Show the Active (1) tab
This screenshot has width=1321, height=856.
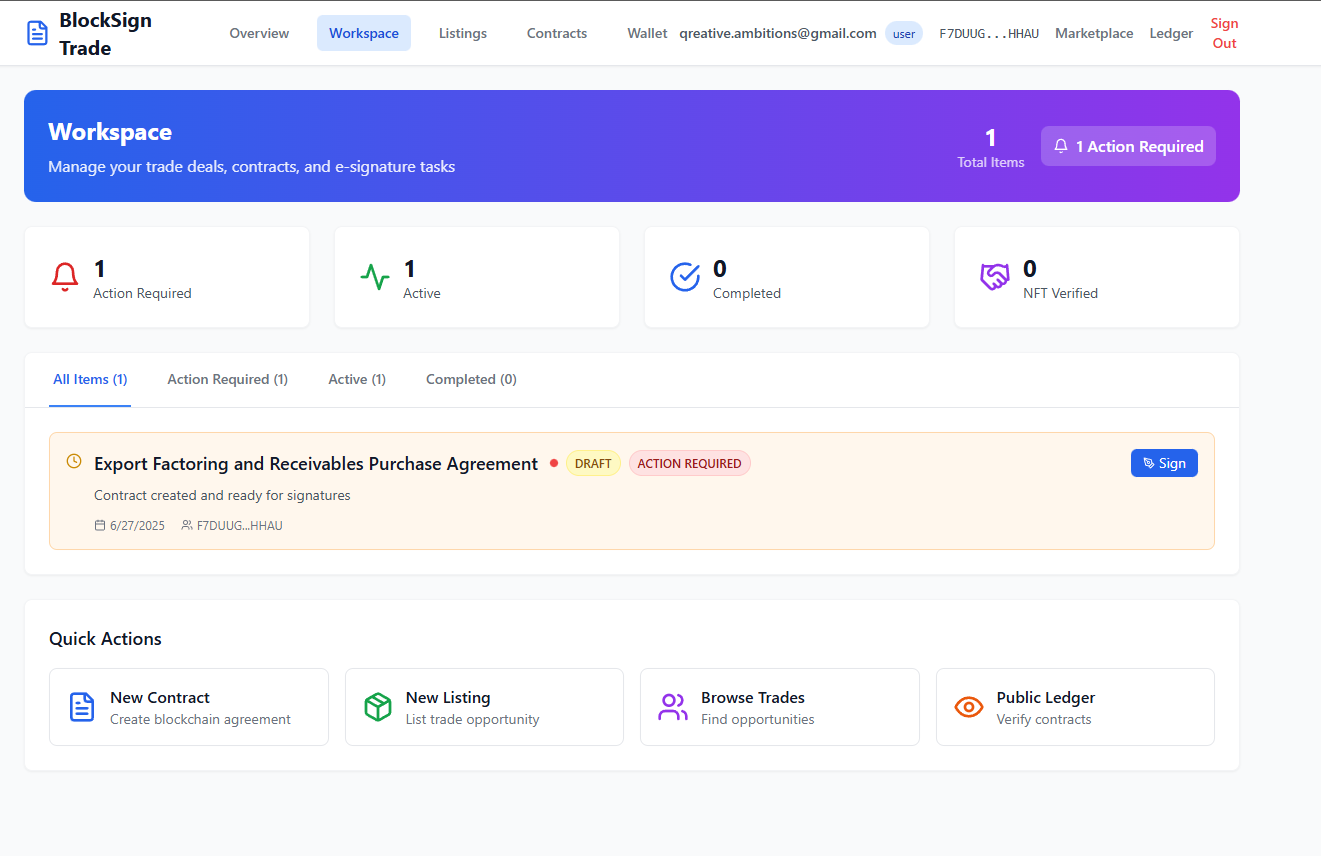357,379
